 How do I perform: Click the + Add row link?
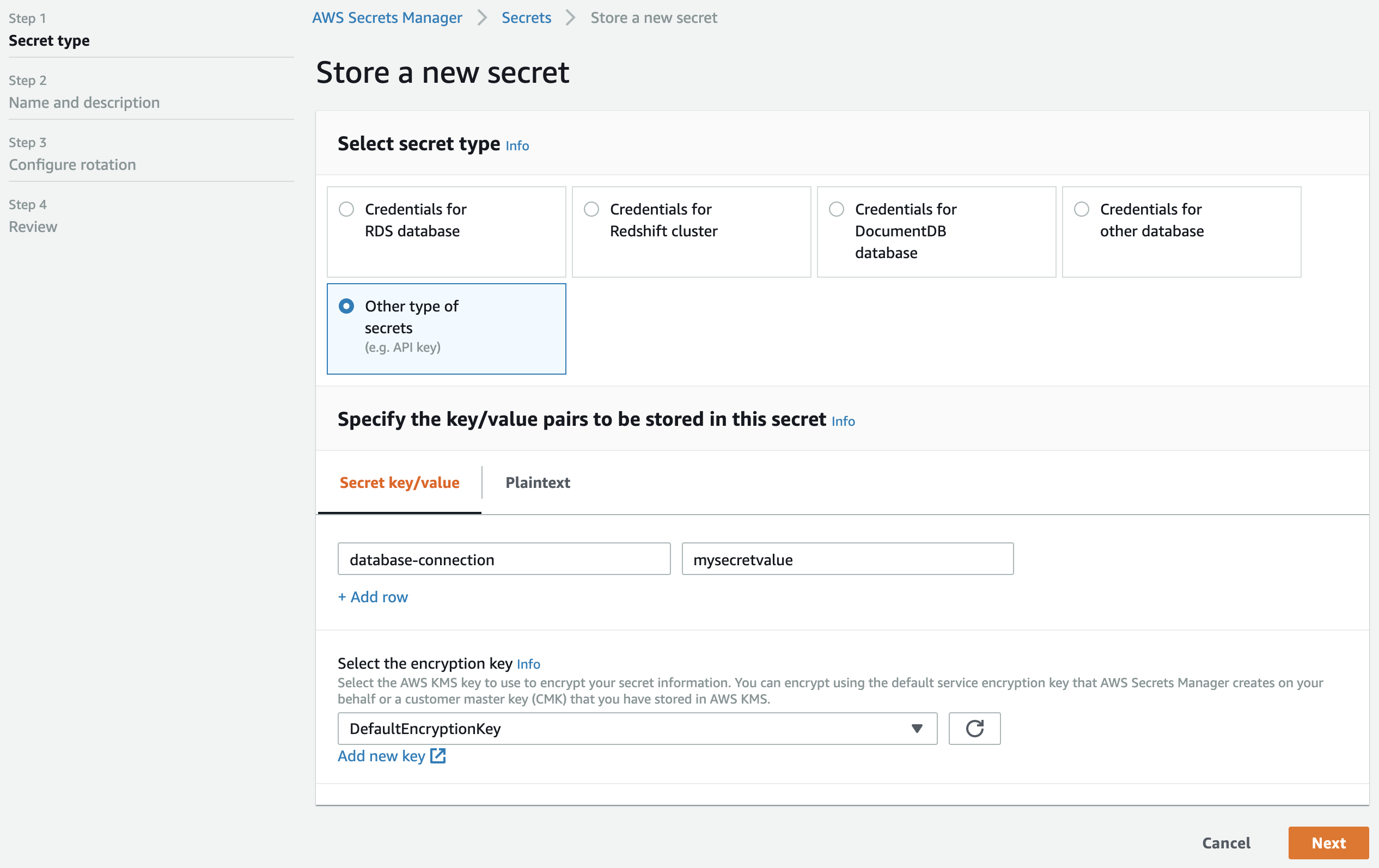(373, 597)
